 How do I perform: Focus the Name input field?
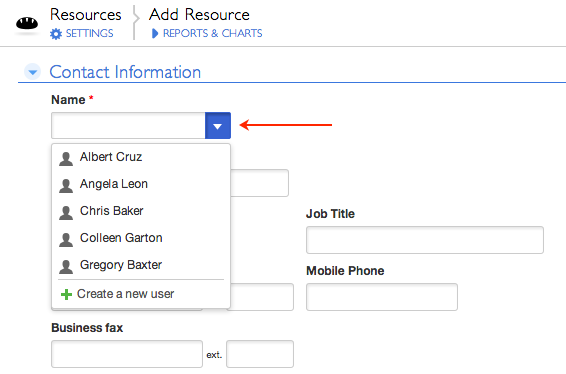129,126
